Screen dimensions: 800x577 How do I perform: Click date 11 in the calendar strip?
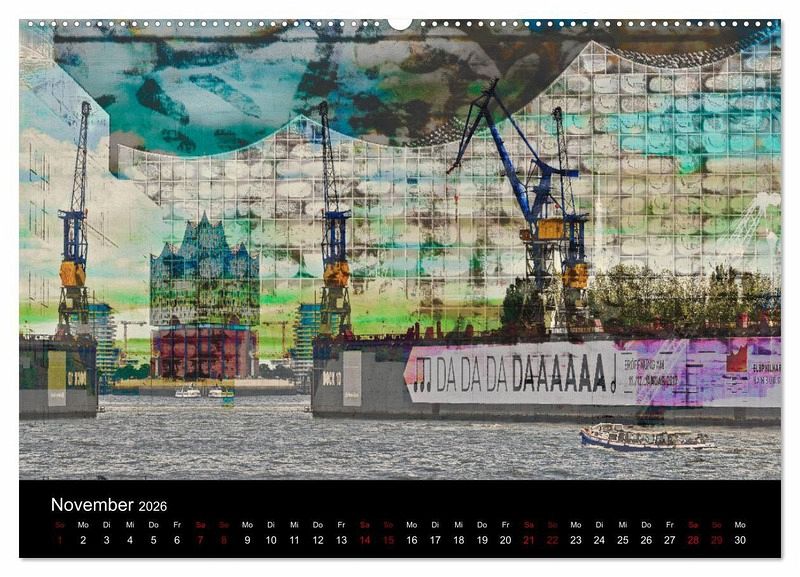[294, 540]
